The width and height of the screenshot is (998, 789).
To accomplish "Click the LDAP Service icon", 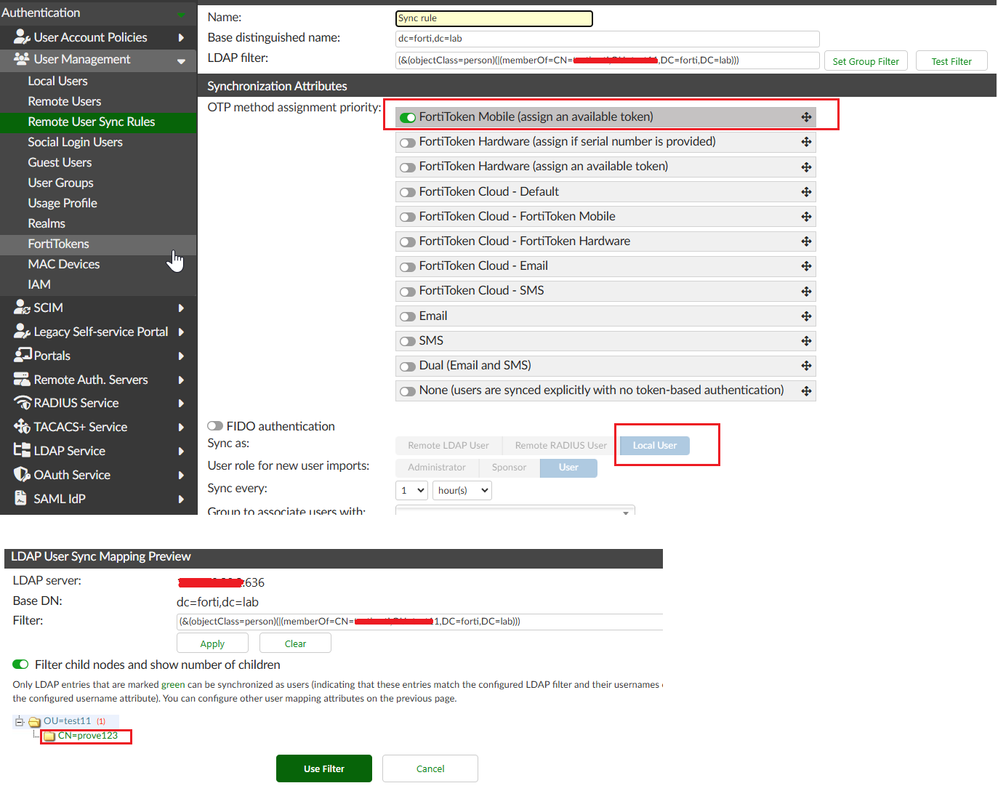I will (22, 450).
